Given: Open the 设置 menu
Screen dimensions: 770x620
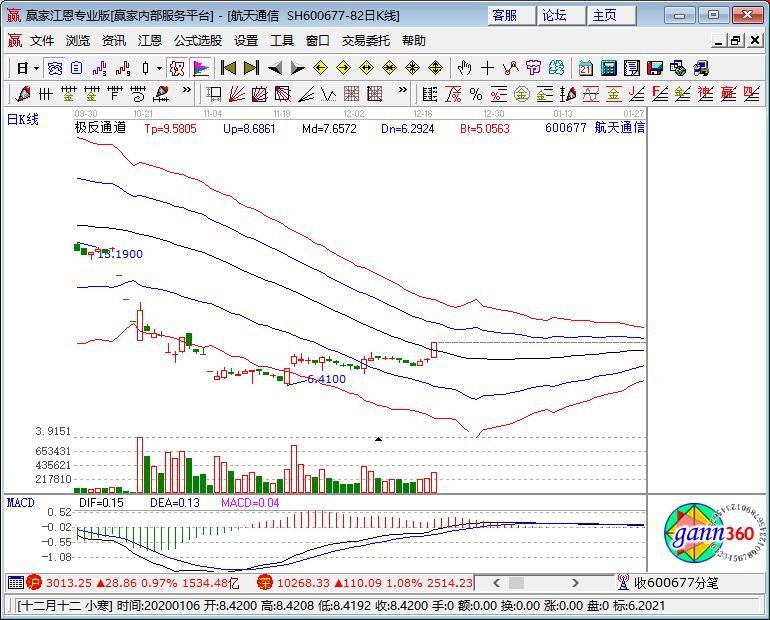Looking at the screenshot, I should [x=246, y=41].
